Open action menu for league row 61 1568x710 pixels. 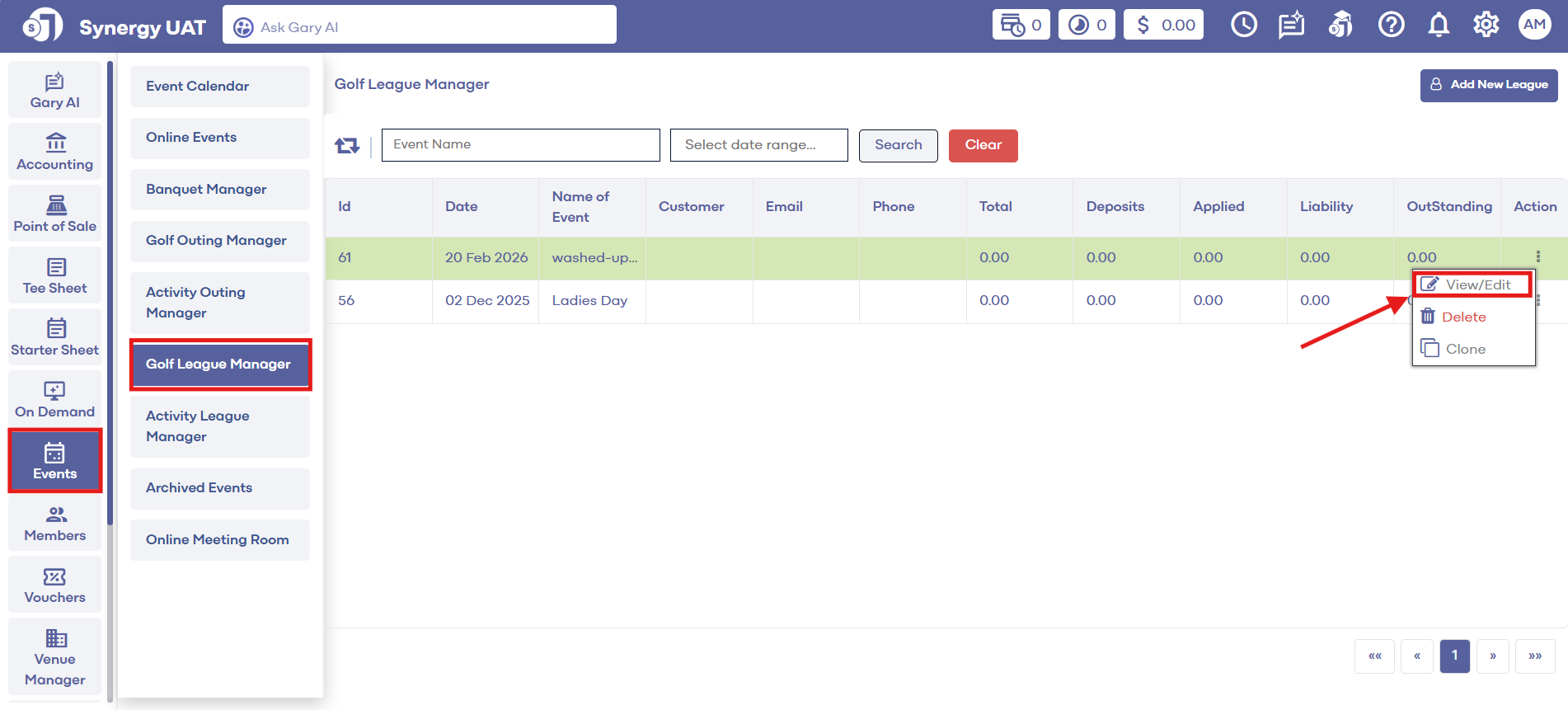click(x=1537, y=257)
